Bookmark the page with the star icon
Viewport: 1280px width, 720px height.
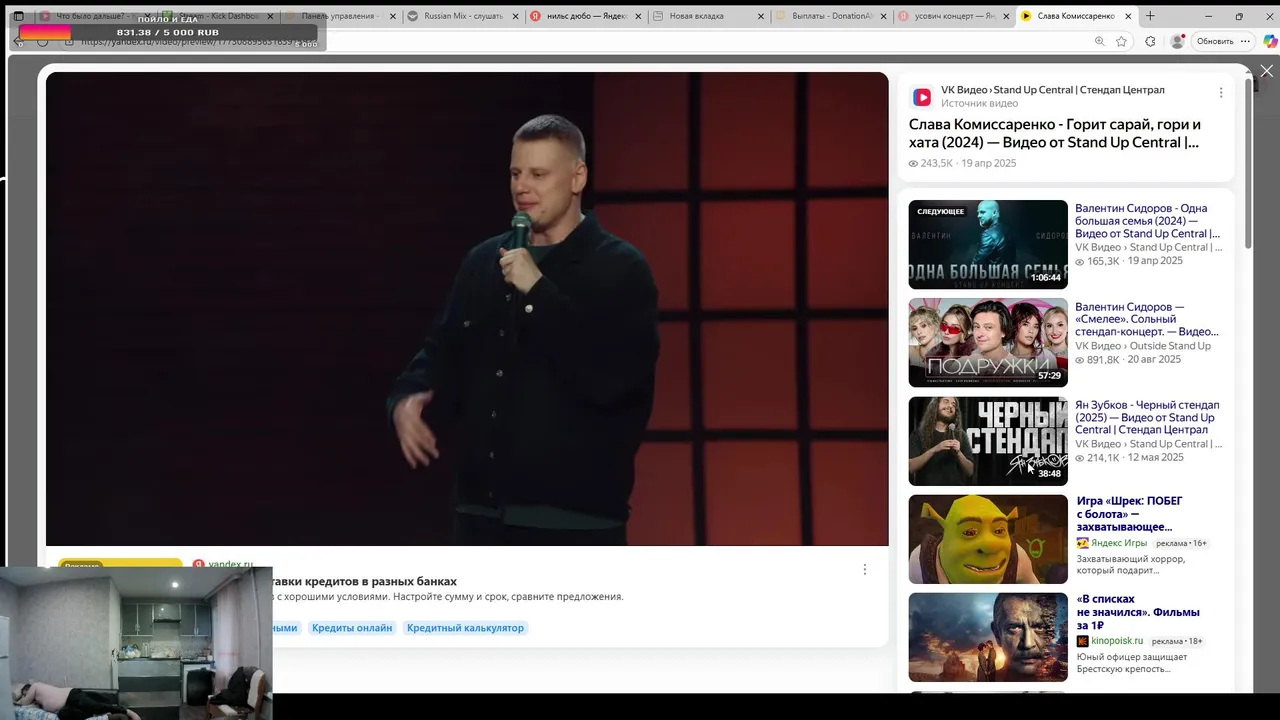[x=1121, y=41]
